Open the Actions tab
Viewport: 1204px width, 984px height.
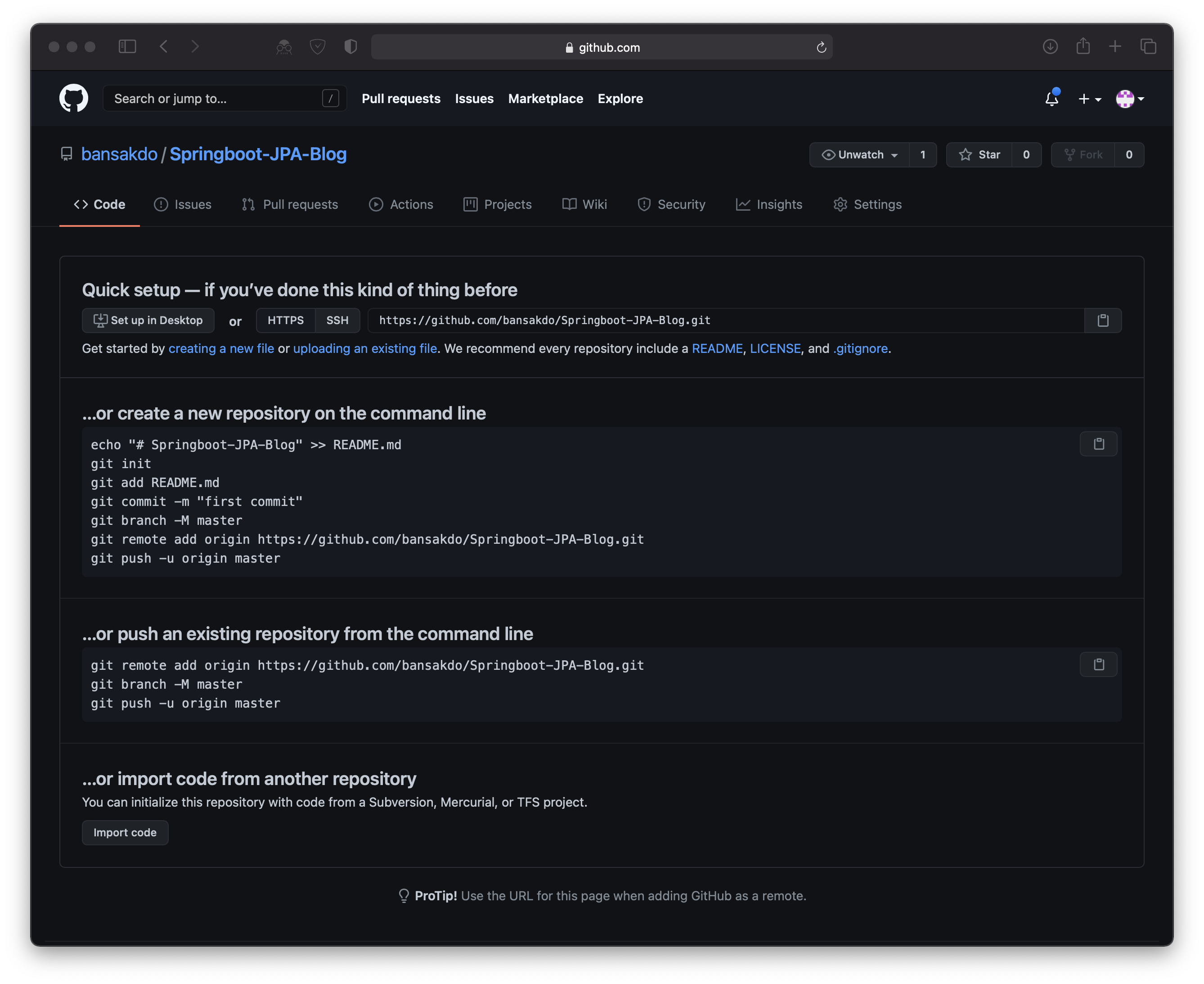(x=400, y=205)
